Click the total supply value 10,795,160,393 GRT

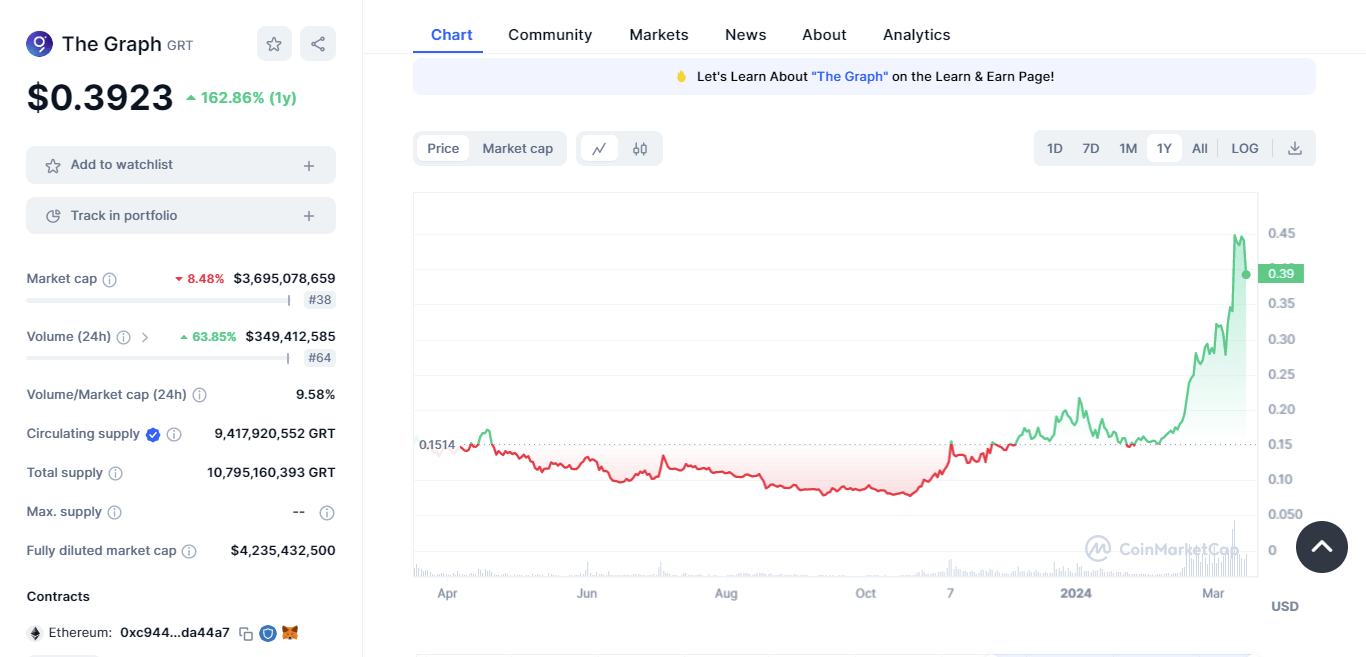click(271, 473)
